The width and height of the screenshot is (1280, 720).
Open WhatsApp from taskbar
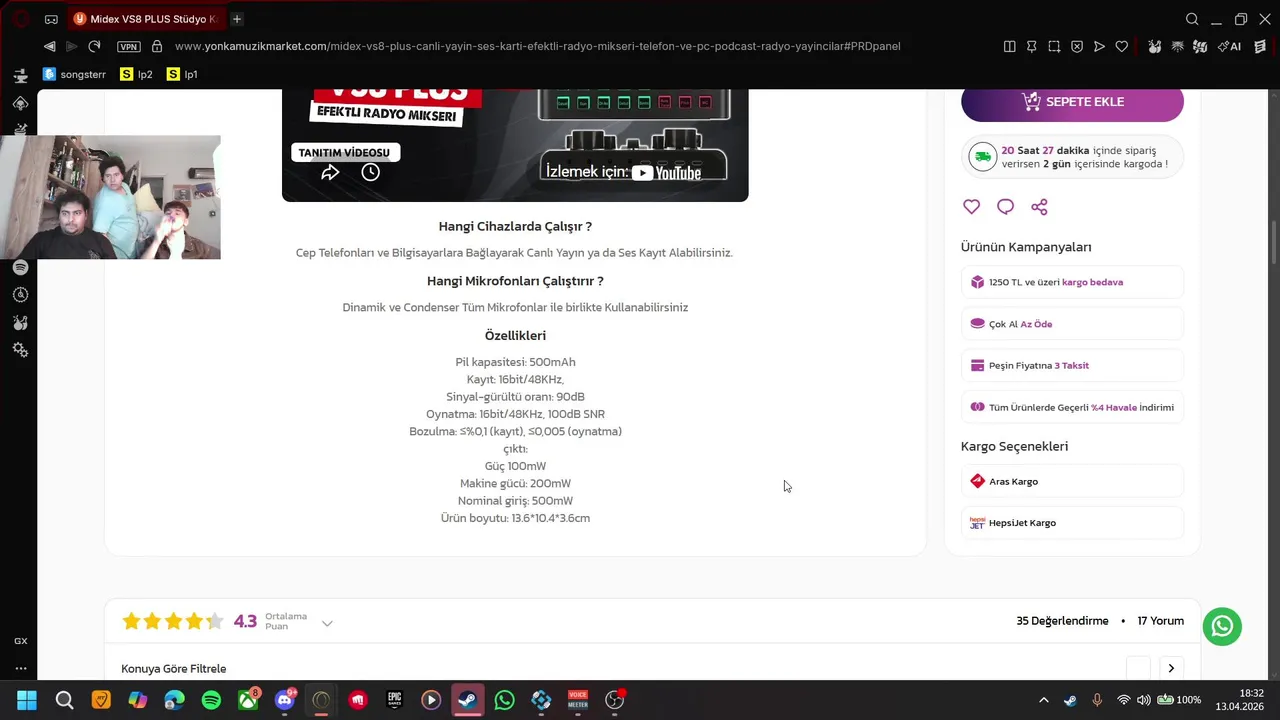[x=504, y=700]
